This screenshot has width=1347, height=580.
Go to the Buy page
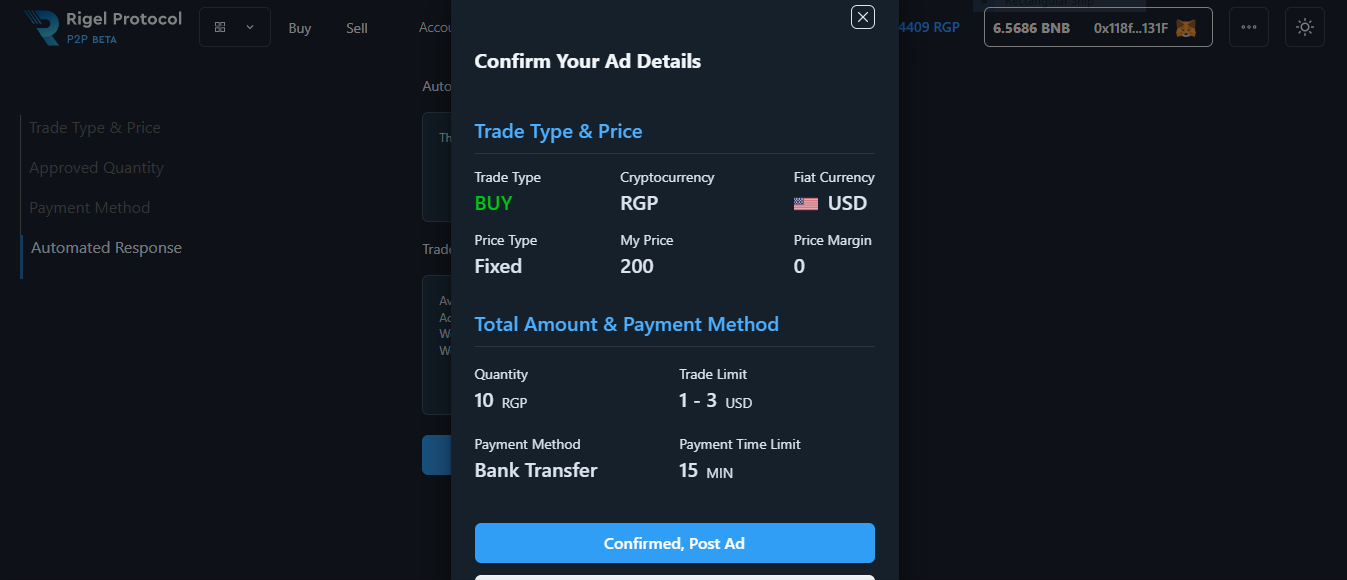pos(300,28)
